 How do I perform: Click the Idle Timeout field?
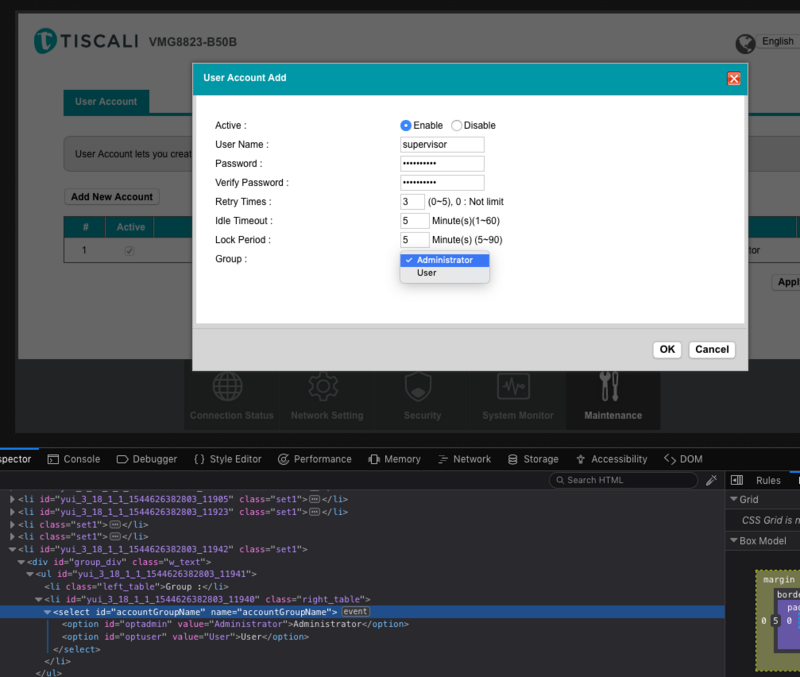[x=414, y=221]
